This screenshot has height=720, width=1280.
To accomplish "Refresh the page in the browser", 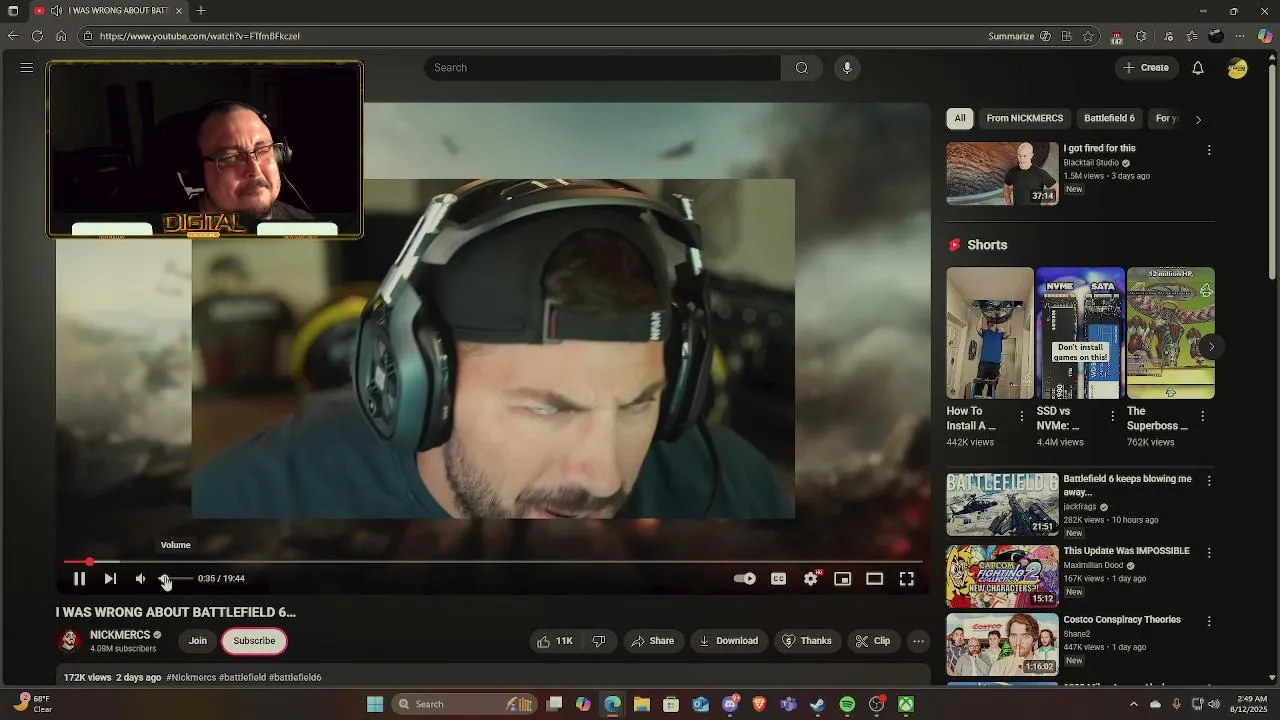I will pos(37,36).
